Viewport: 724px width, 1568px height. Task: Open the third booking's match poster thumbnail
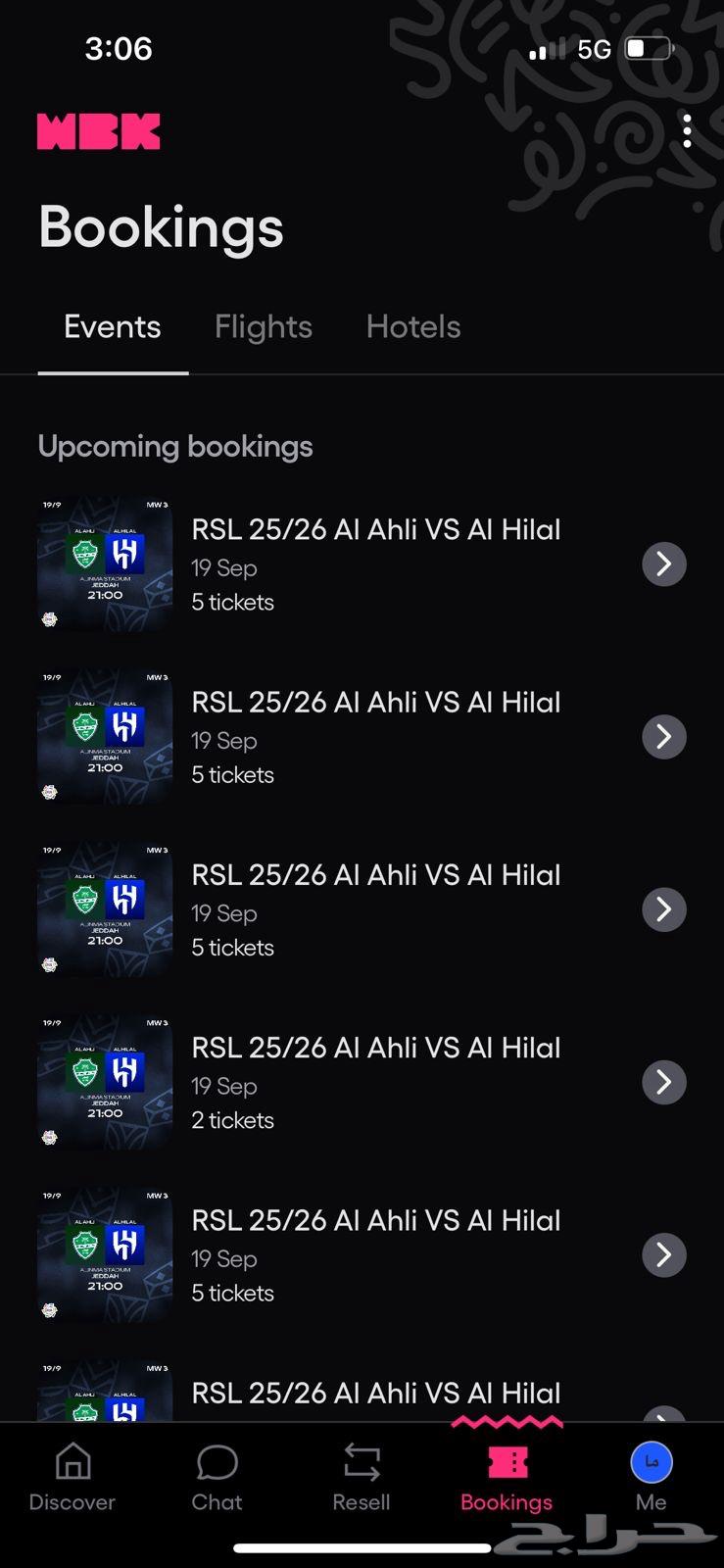[104, 909]
